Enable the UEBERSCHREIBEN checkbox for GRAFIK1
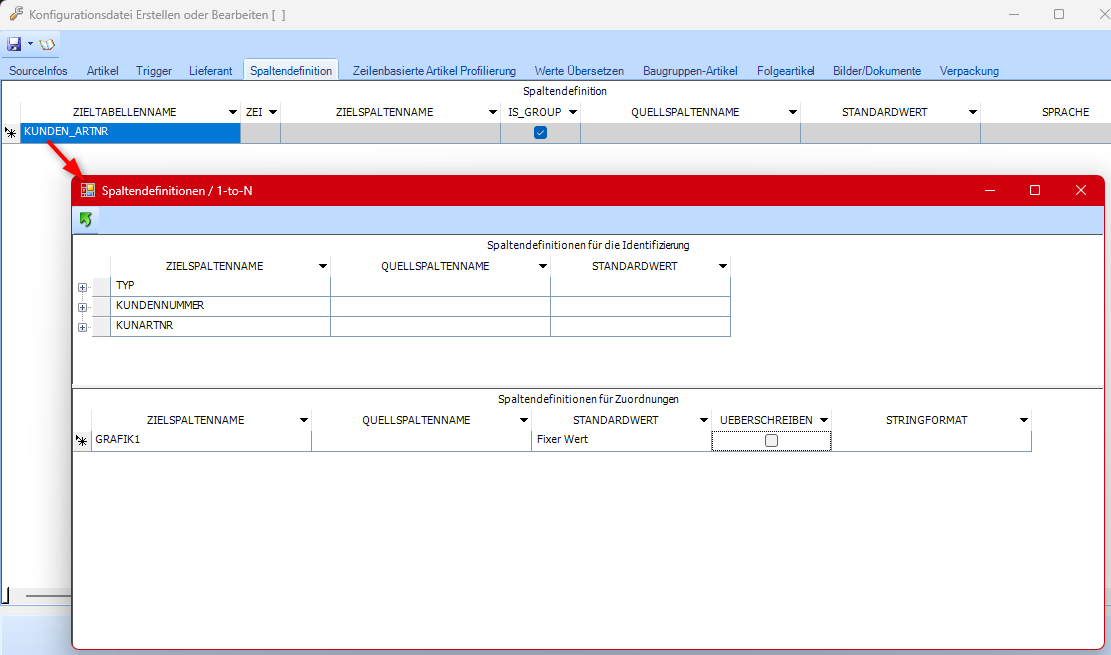This screenshot has height=655, width=1111. [x=771, y=440]
